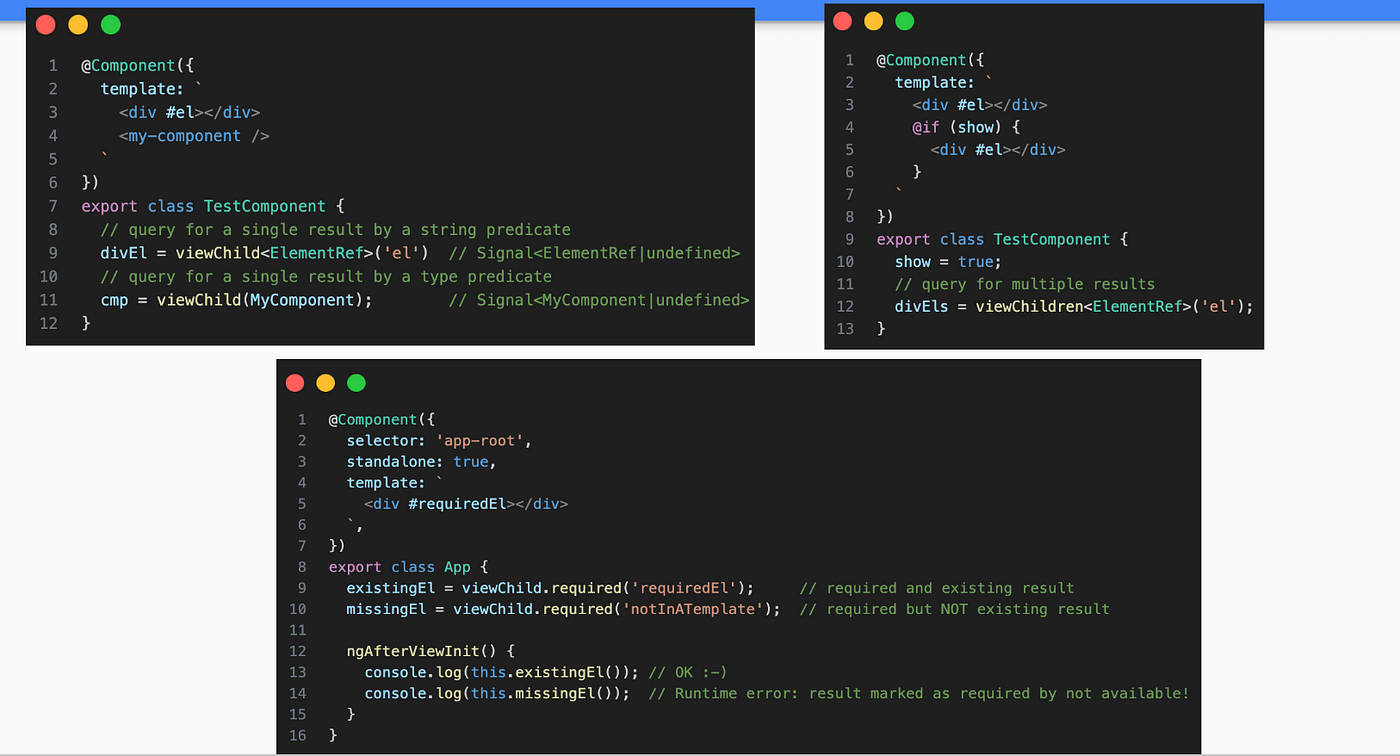
Task: Click the yellow minimize dot of the top-left code window
Action: click(x=79, y=25)
